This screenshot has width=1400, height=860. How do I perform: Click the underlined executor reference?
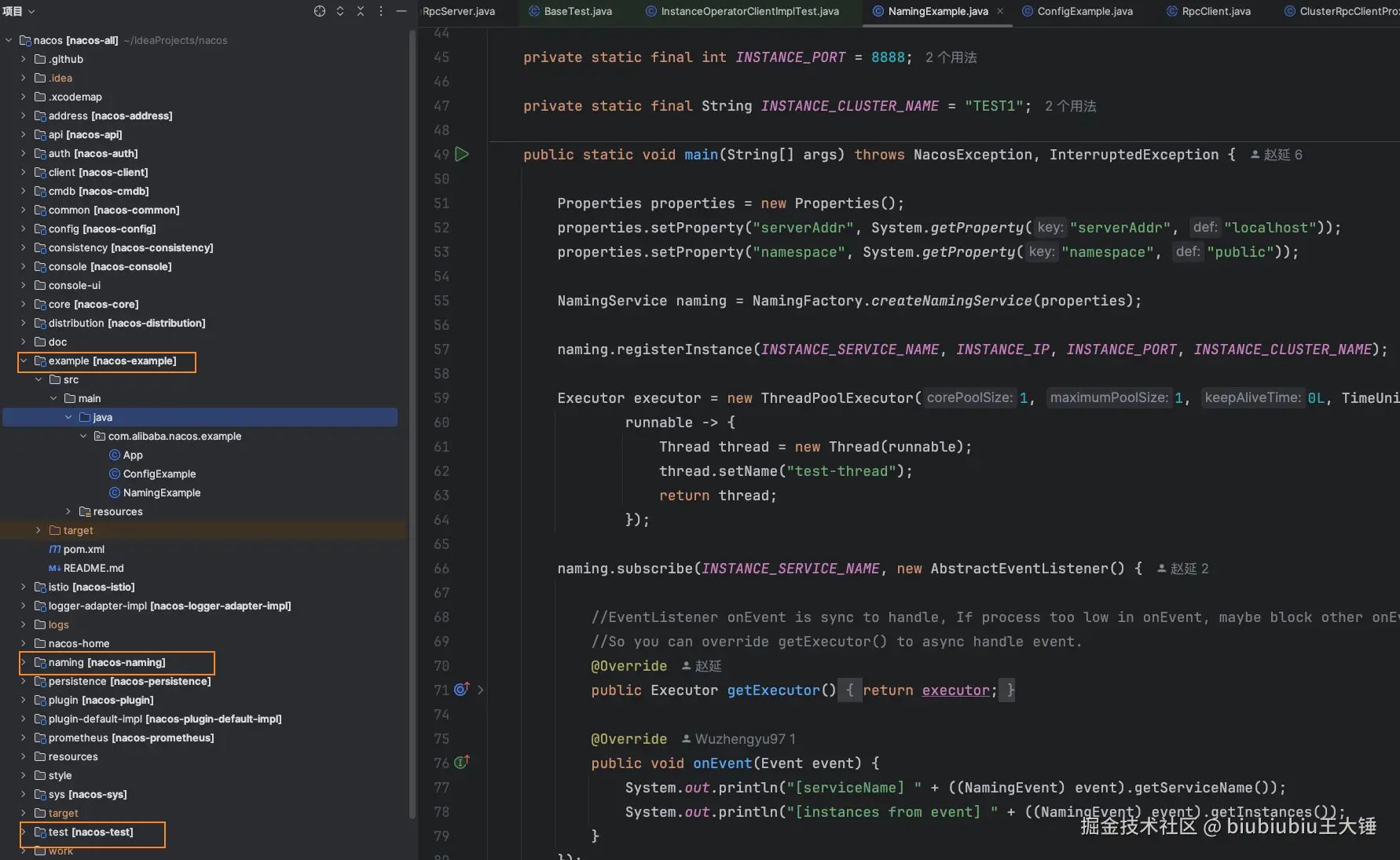(955, 690)
